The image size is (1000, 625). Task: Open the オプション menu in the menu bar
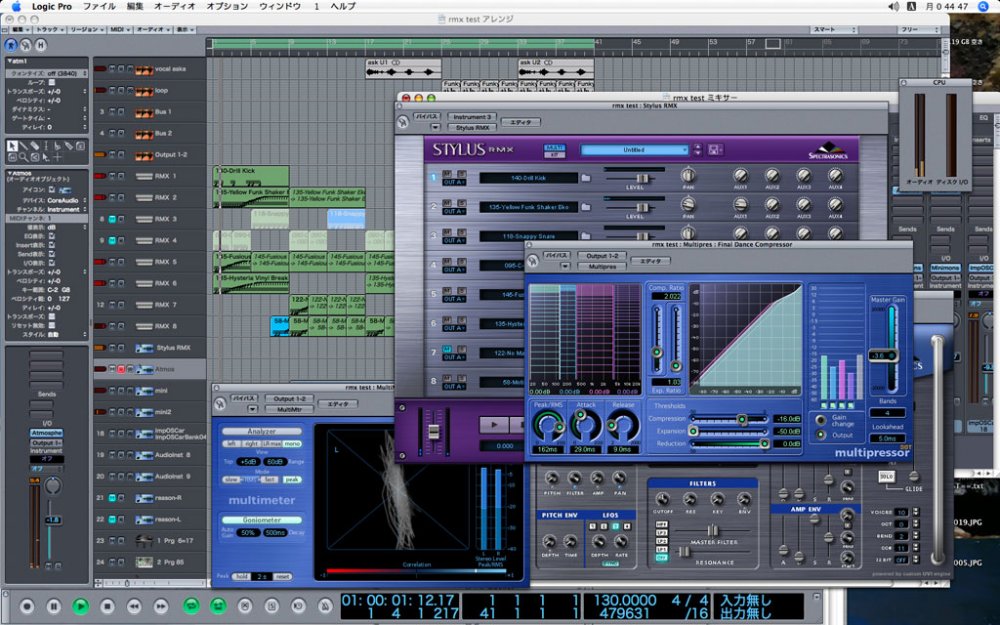227,6
